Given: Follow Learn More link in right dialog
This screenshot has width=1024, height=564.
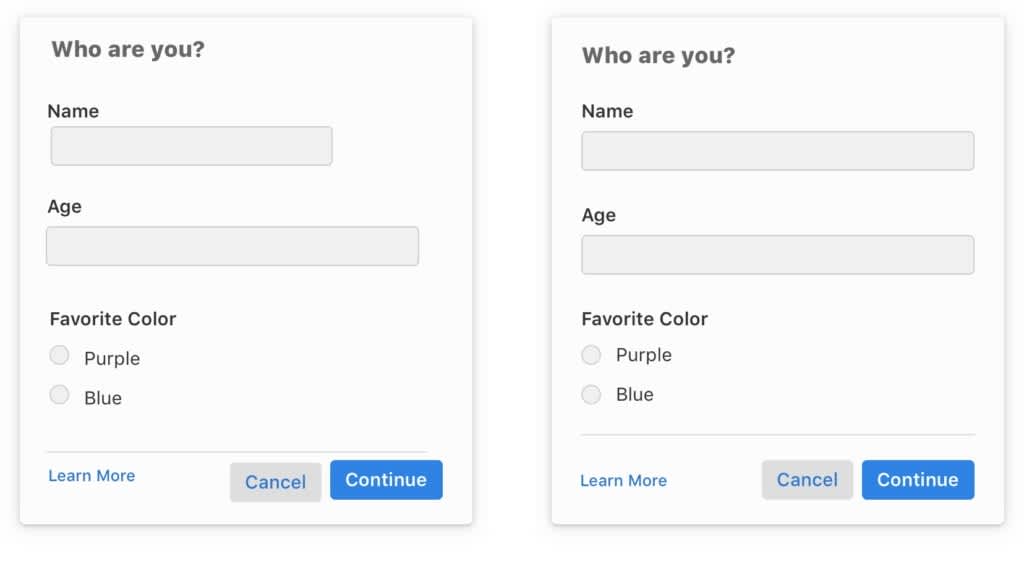Looking at the screenshot, I should click(623, 481).
